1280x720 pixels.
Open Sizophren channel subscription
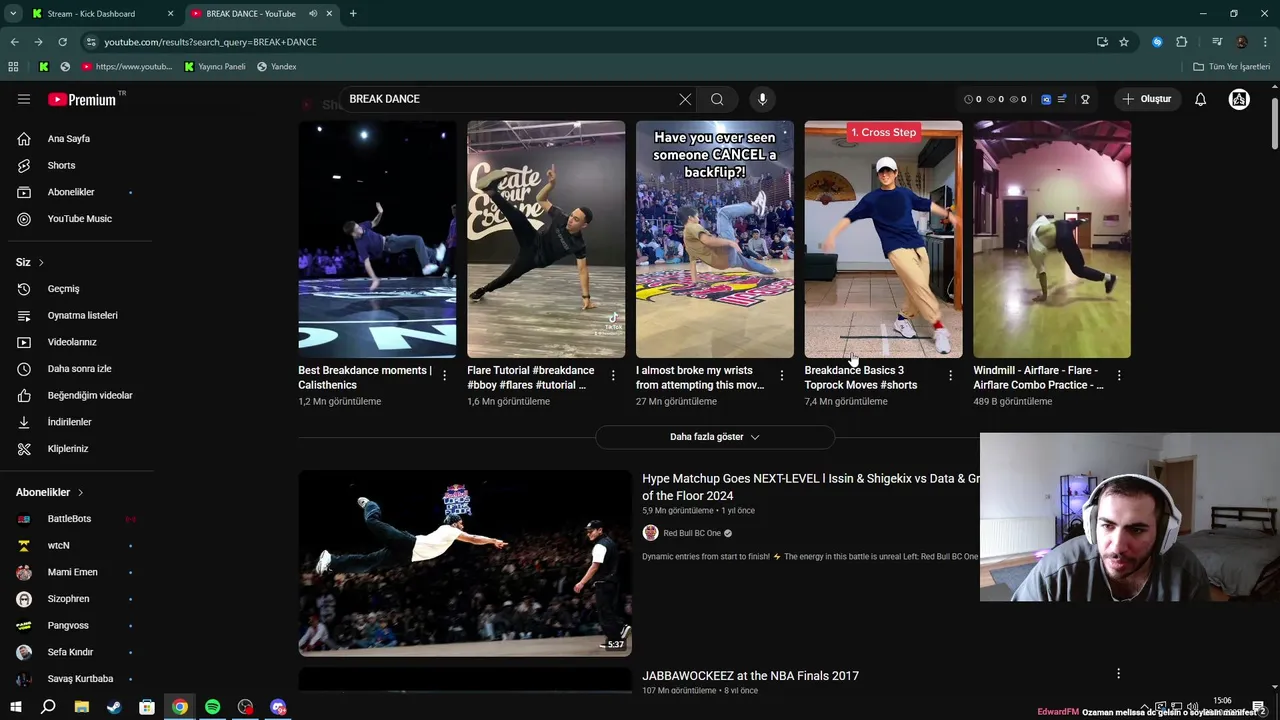(x=69, y=599)
